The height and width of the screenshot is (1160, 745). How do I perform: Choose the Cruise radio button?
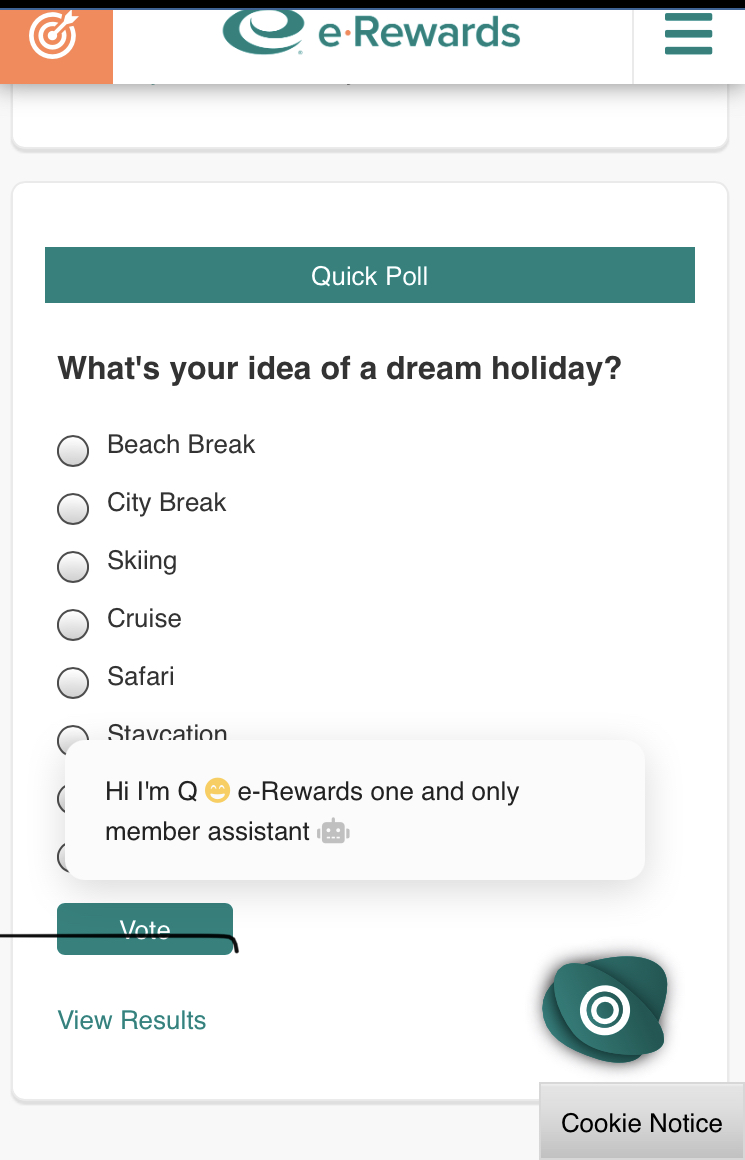click(73, 624)
